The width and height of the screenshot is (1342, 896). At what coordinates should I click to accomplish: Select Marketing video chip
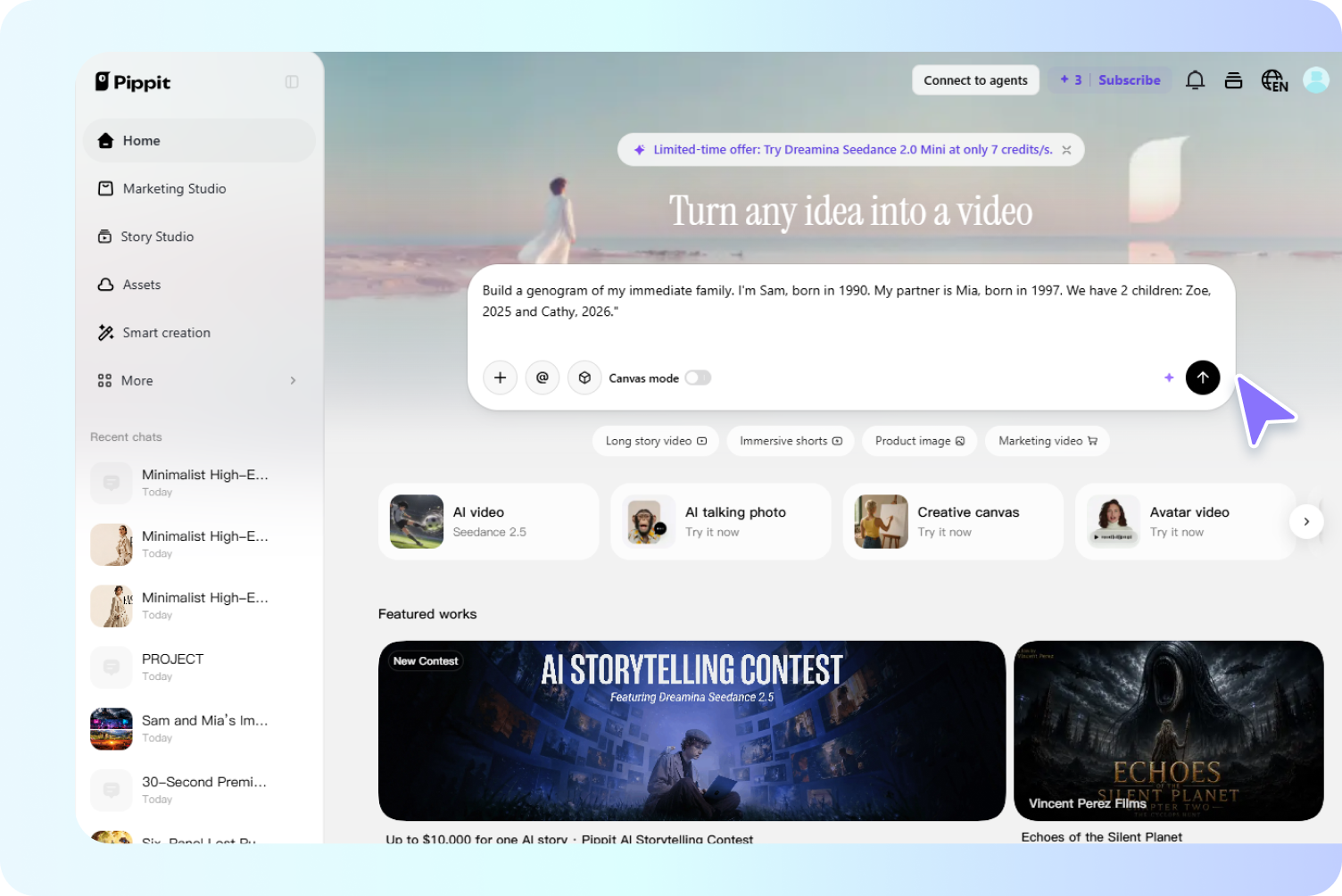tap(1048, 441)
